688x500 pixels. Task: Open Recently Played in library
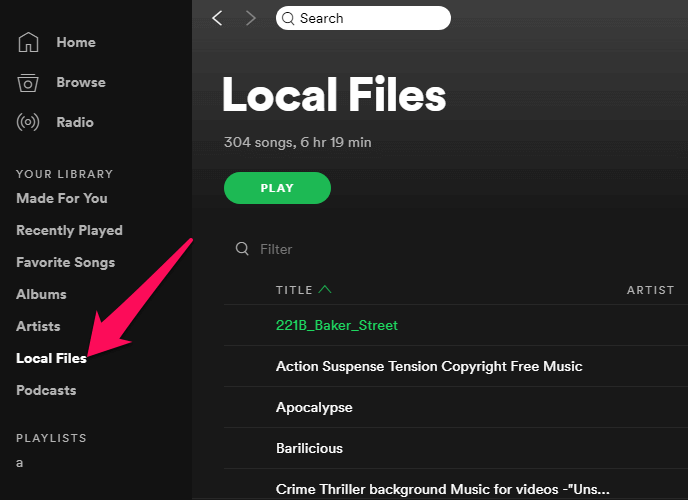click(69, 230)
